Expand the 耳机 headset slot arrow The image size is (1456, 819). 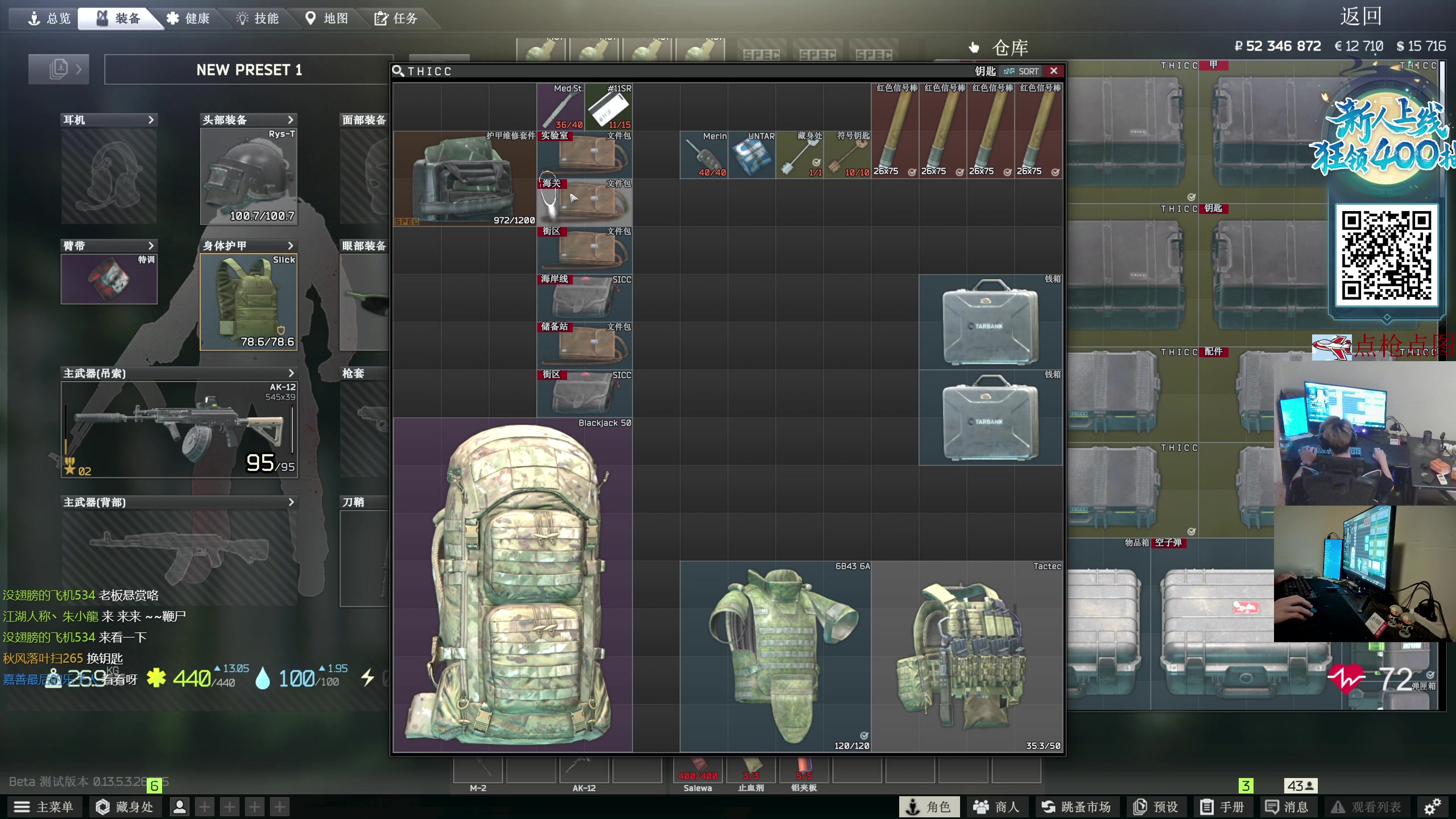tap(151, 120)
